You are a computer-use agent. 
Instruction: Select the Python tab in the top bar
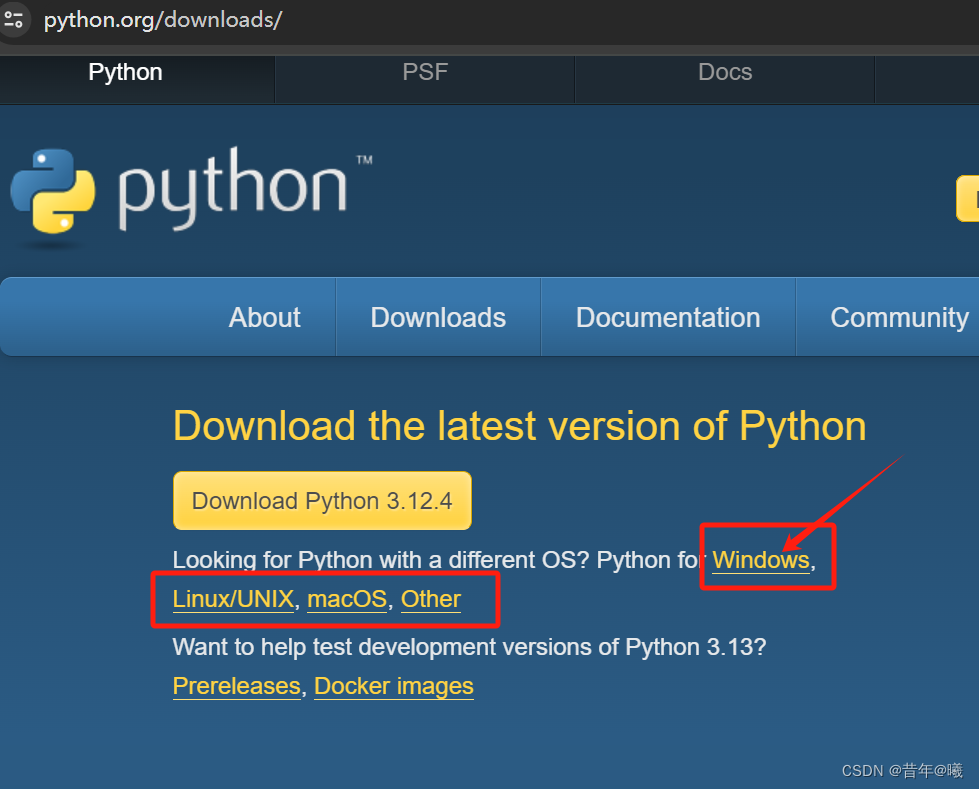coord(124,71)
